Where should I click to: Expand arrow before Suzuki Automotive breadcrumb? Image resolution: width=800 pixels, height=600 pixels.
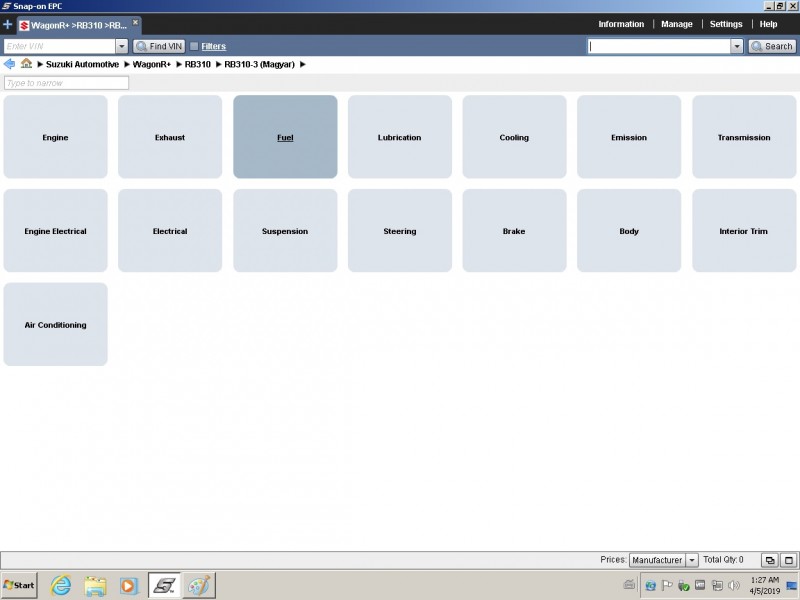pos(40,64)
